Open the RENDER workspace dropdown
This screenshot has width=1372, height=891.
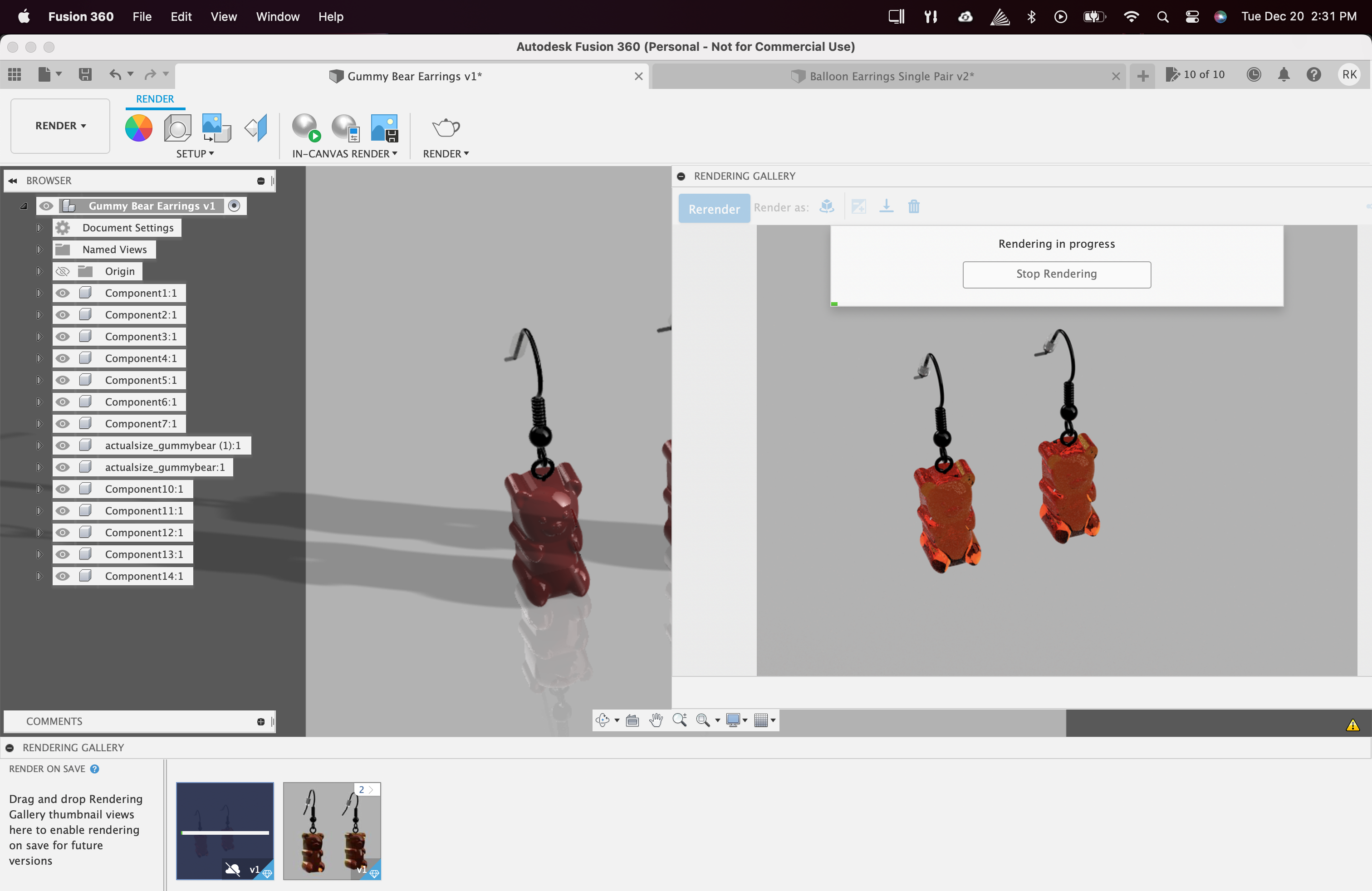click(x=60, y=126)
